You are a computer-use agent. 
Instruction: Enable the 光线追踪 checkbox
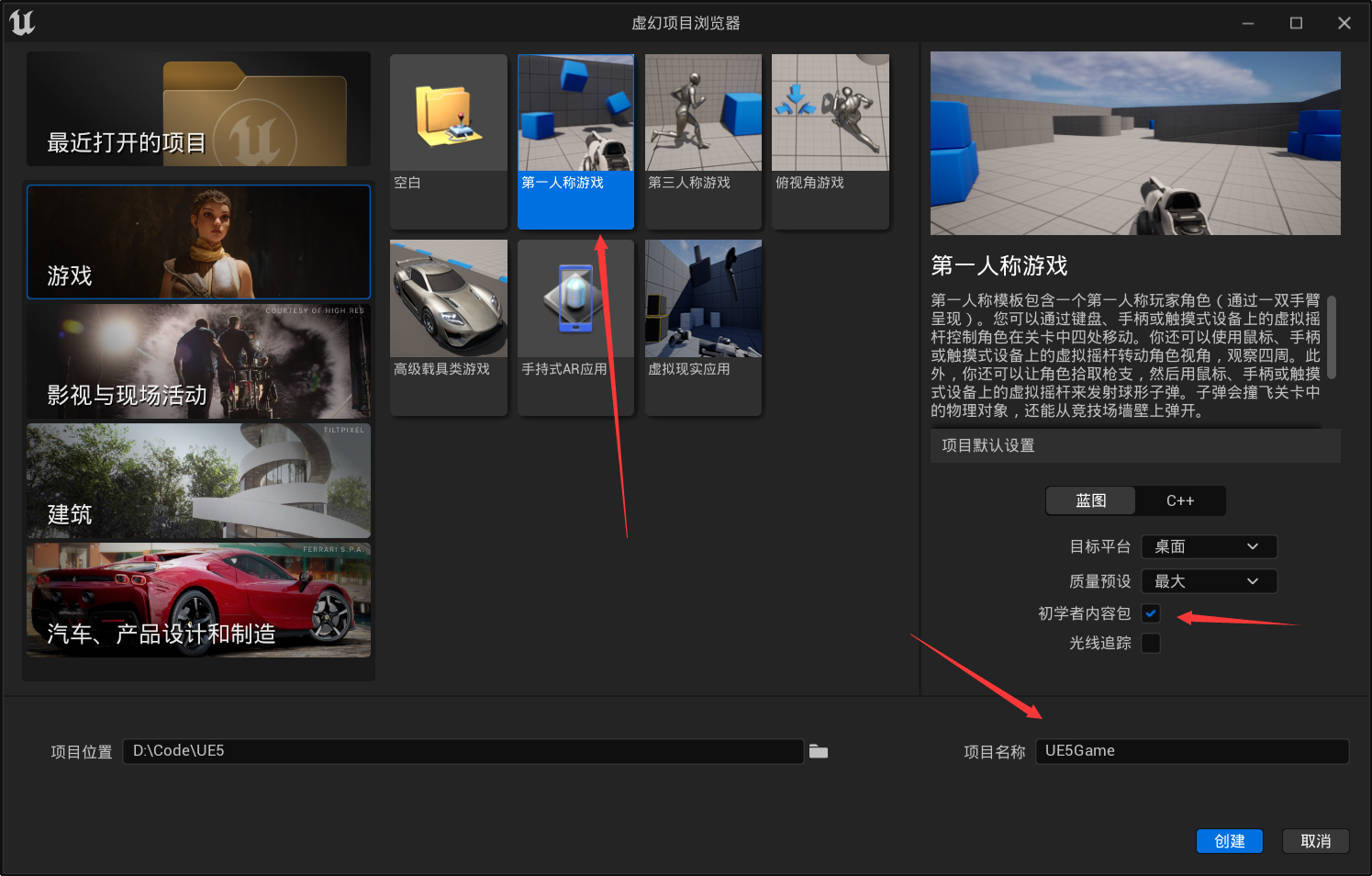tap(1151, 643)
